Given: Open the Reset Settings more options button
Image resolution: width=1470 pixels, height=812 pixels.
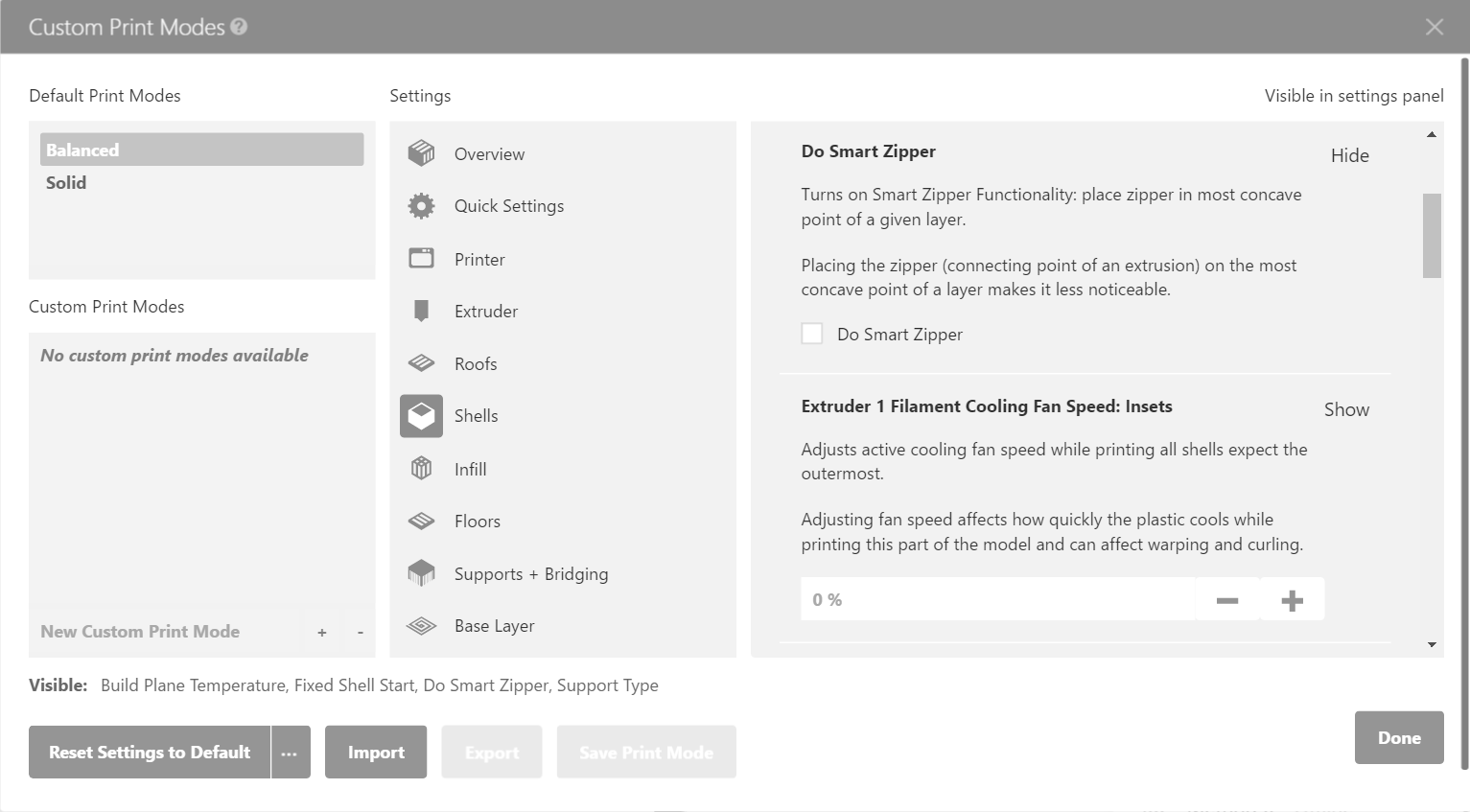Looking at the screenshot, I should [x=291, y=753].
